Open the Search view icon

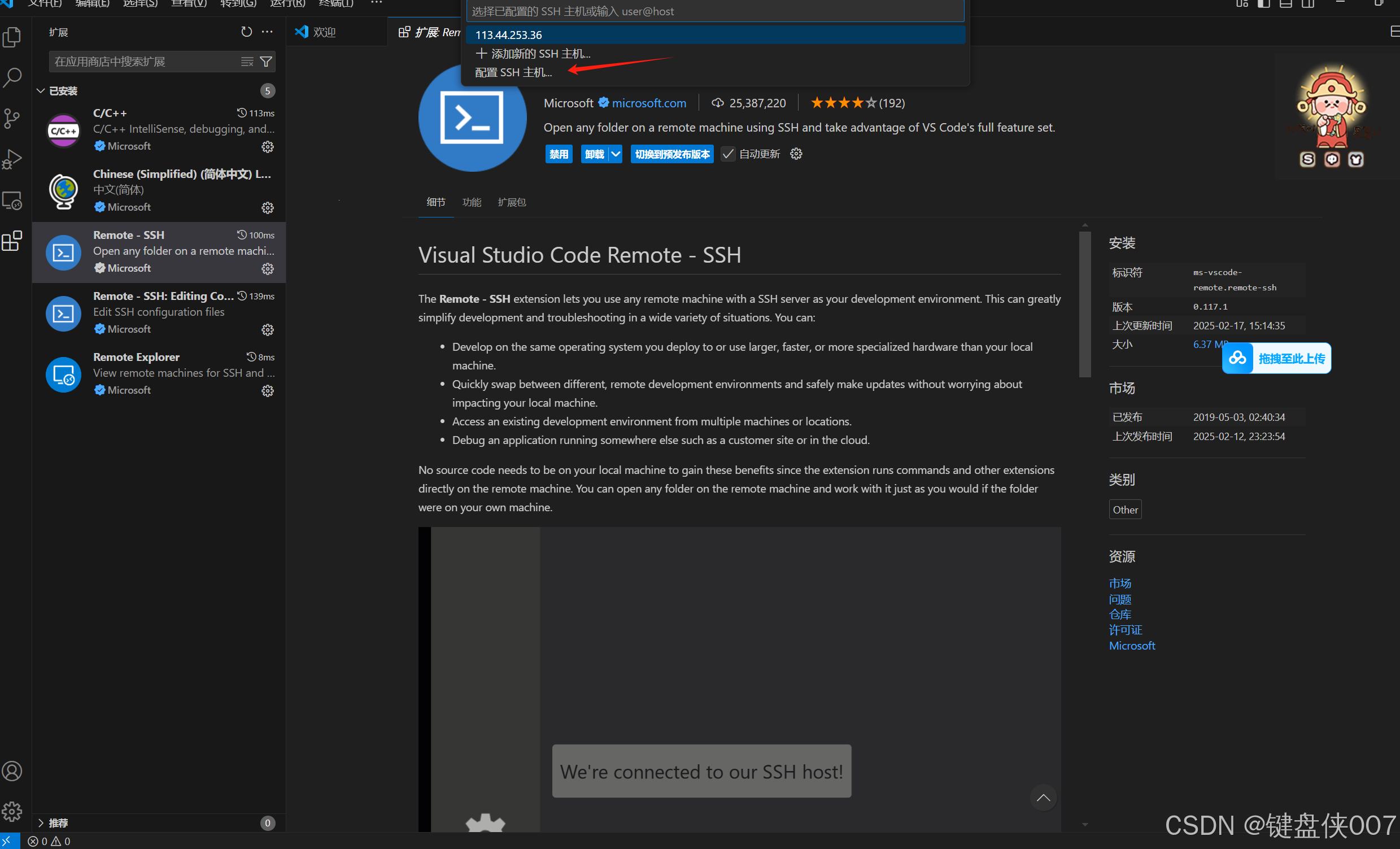[12, 78]
